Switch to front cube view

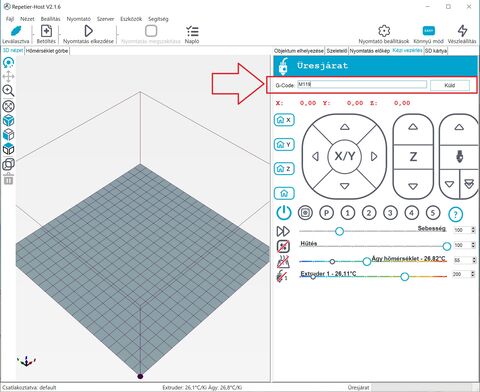[8, 134]
